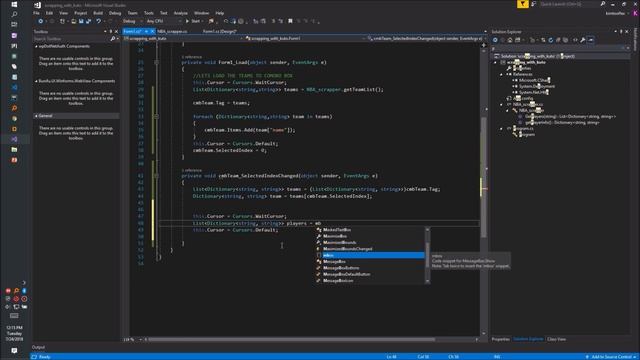Click the Save toolbar icon
This screenshot has width=640, height=360.
click(x=81, y=21)
